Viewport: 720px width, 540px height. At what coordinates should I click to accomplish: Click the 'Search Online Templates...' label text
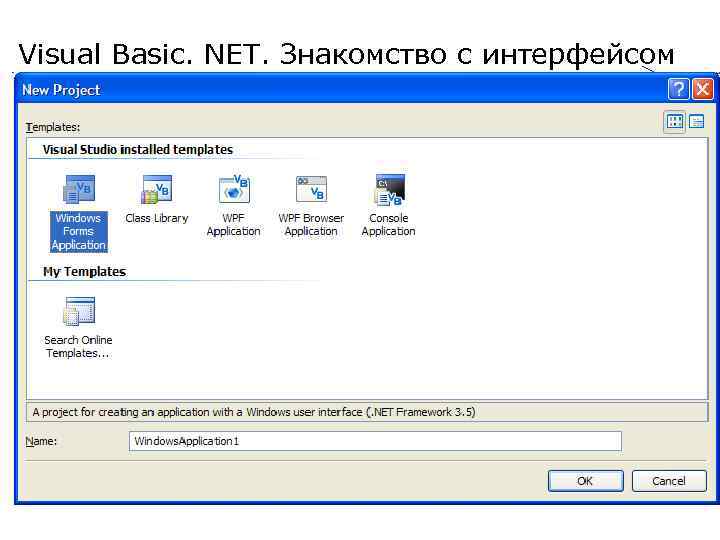tap(79, 347)
